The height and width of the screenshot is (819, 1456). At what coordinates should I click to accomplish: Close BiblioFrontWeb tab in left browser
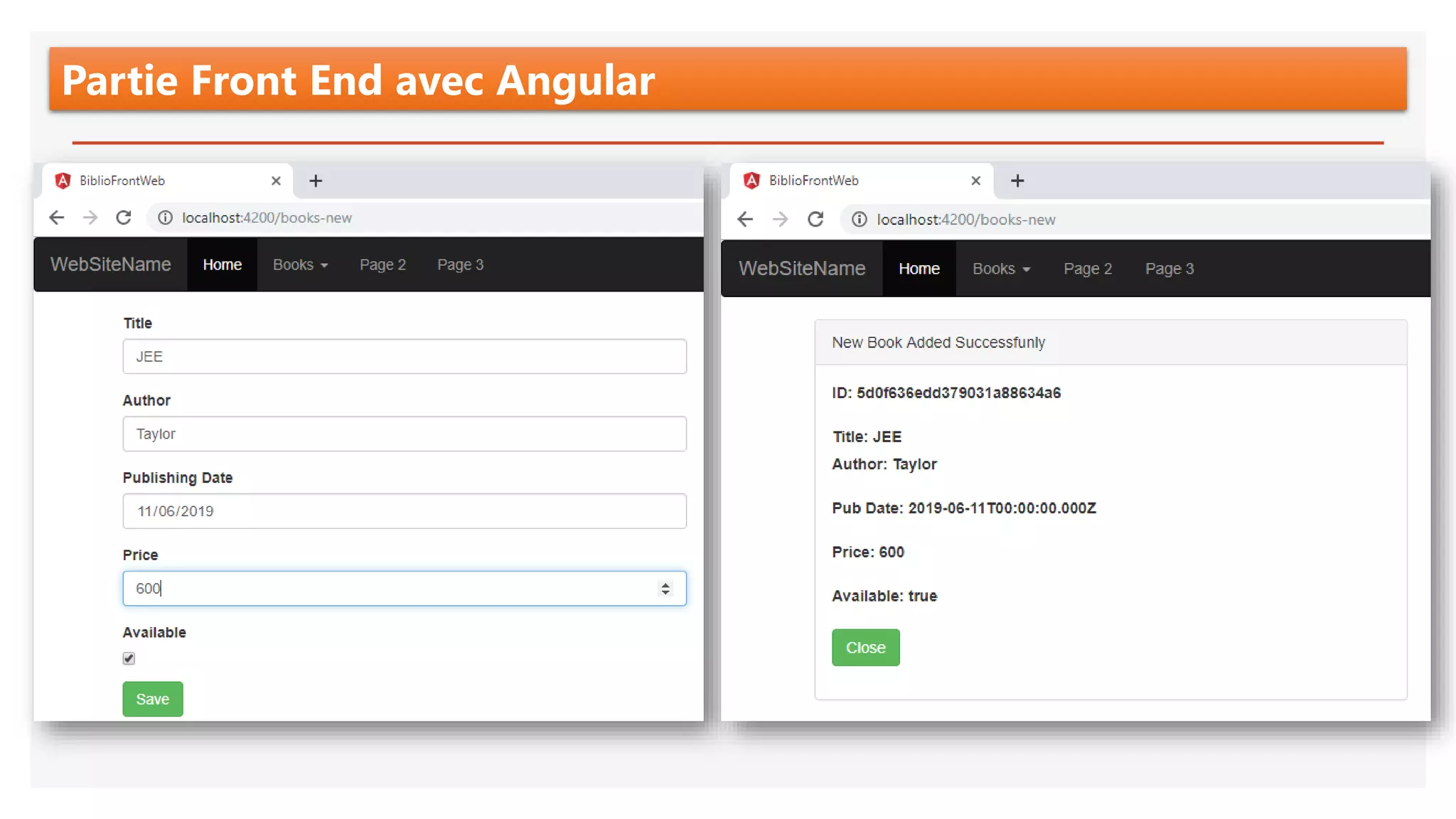pyautogui.click(x=276, y=181)
